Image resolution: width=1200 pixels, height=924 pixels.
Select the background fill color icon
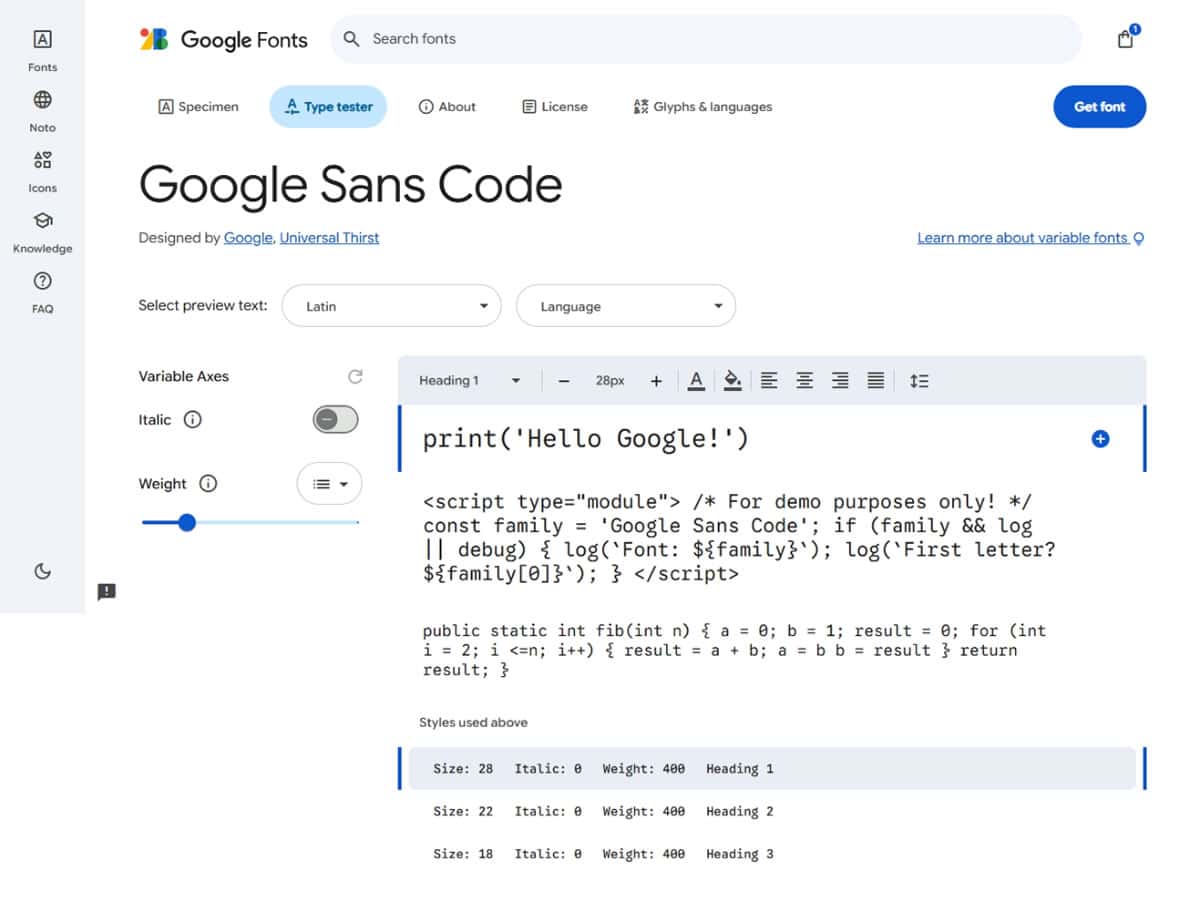click(732, 381)
